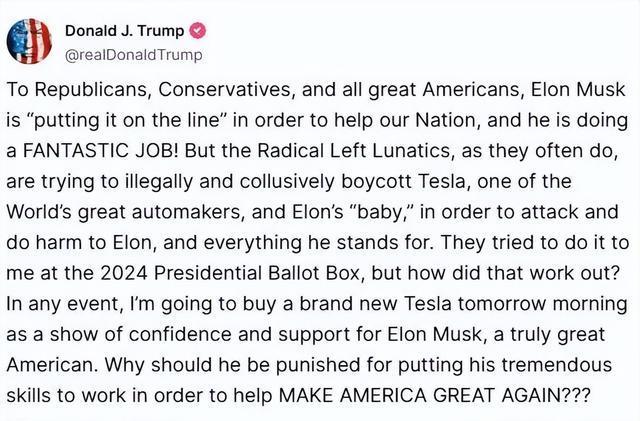The width and height of the screenshot is (640, 421).
Task: Click "MAKE AMERICA GREAT AGAIN???" closing text
Action: click(434, 395)
